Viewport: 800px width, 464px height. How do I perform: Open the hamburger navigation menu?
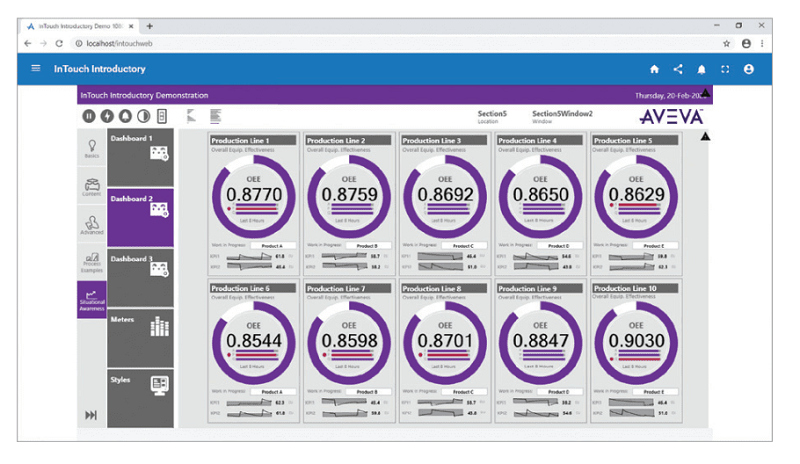click(x=36, y=69)
